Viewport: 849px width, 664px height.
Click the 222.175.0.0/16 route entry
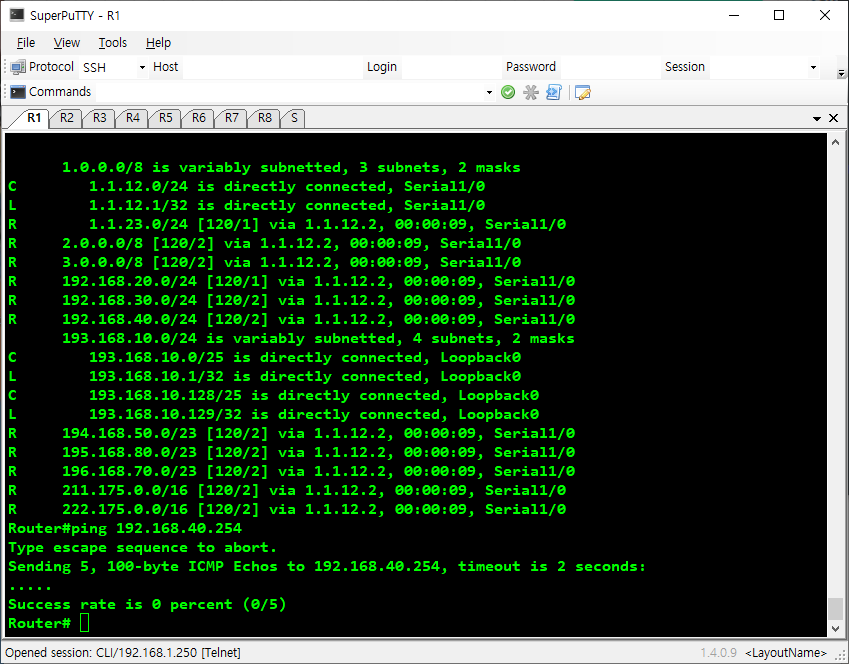pyautogui.click(x=287, y=510)
